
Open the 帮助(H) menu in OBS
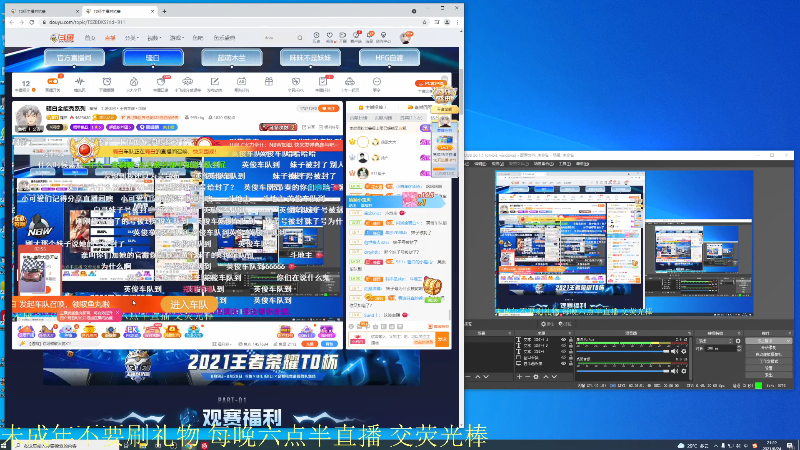click(582, 164)
